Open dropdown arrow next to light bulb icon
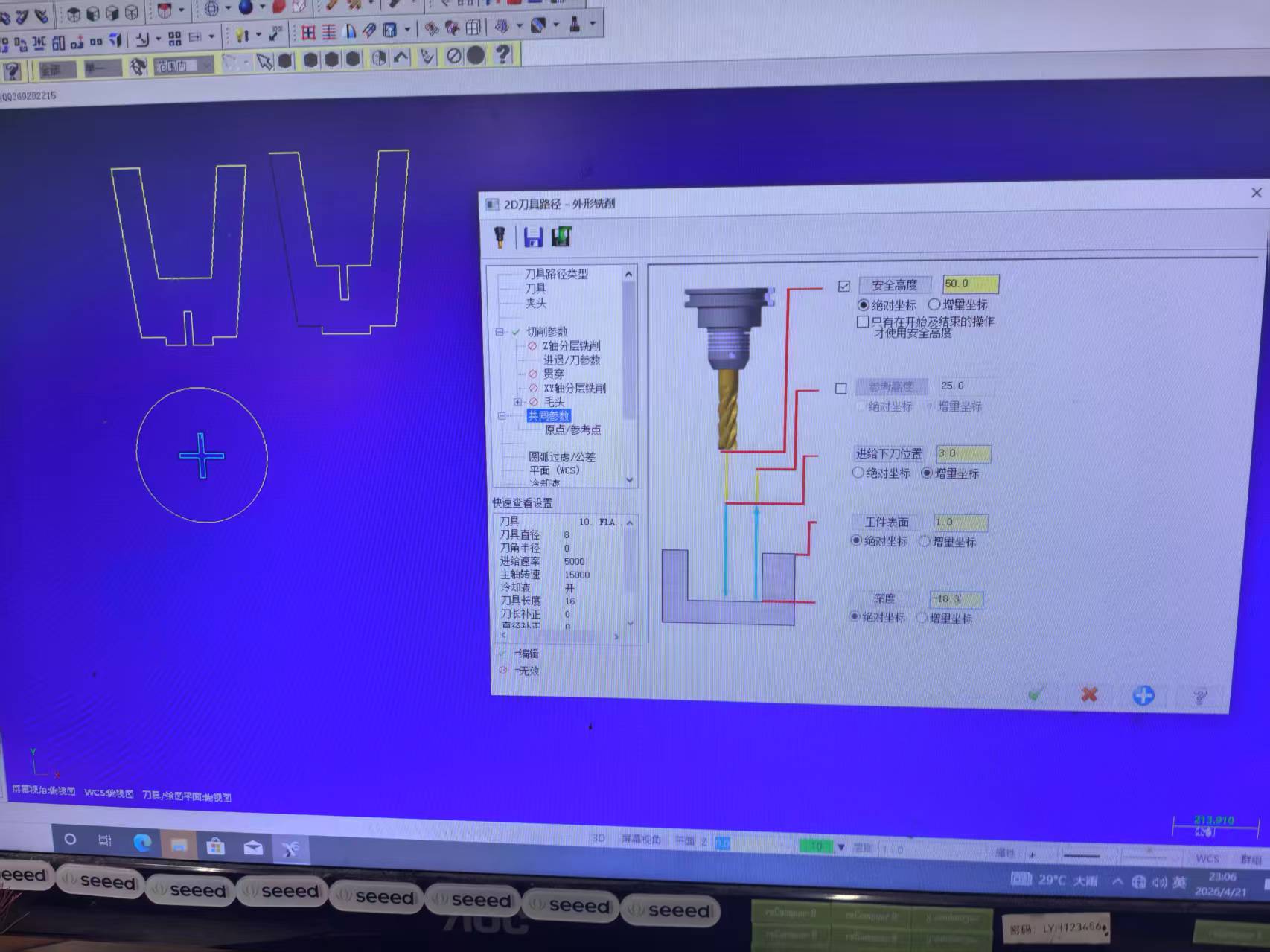This screenshot has height=952, width=1270. click(258, 34)
